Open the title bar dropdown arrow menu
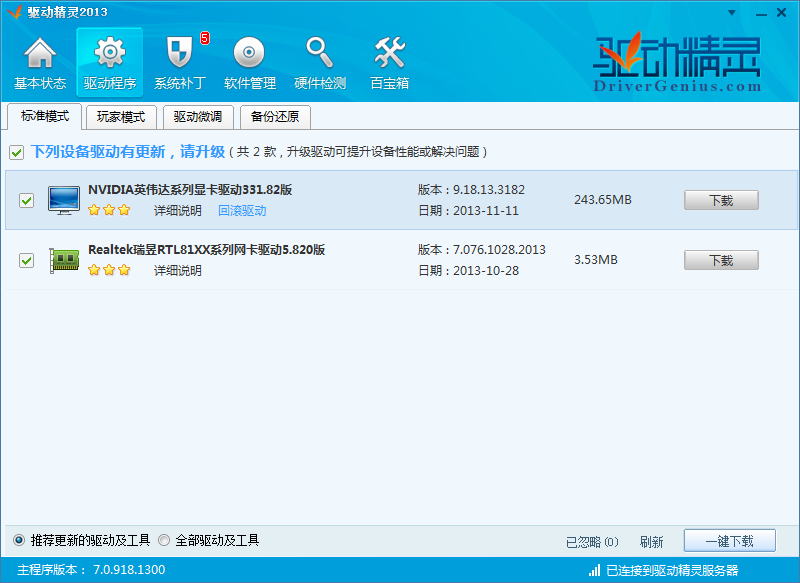The width and height of the screenshot is (800, 583). tap(732, 13)
